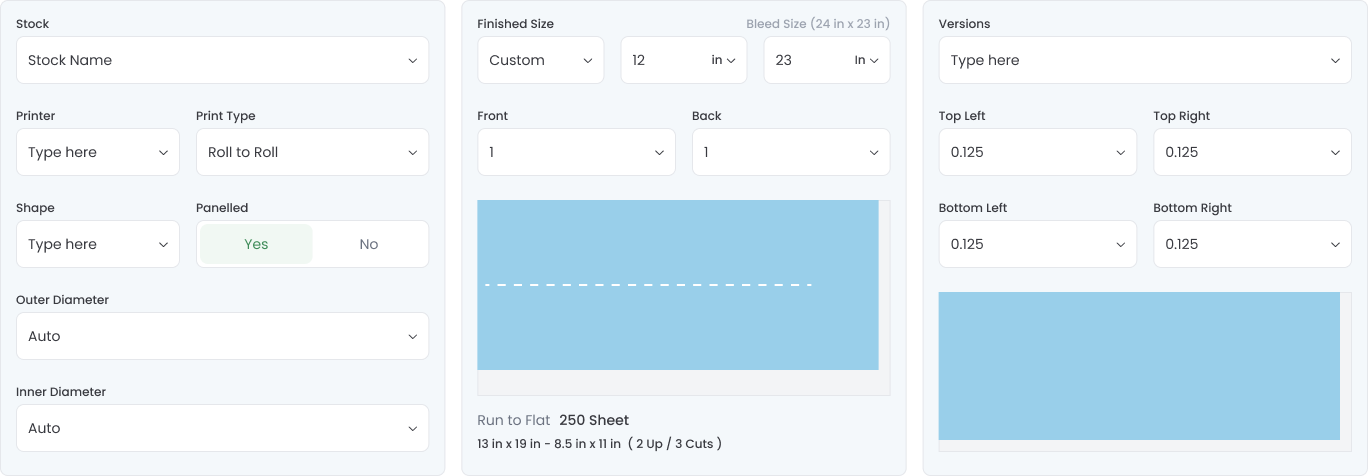The width and height of the screenshot is (1368, 476).
Task: Click the Inner Diameter chevron icon
Action: (x=412, y=429)
